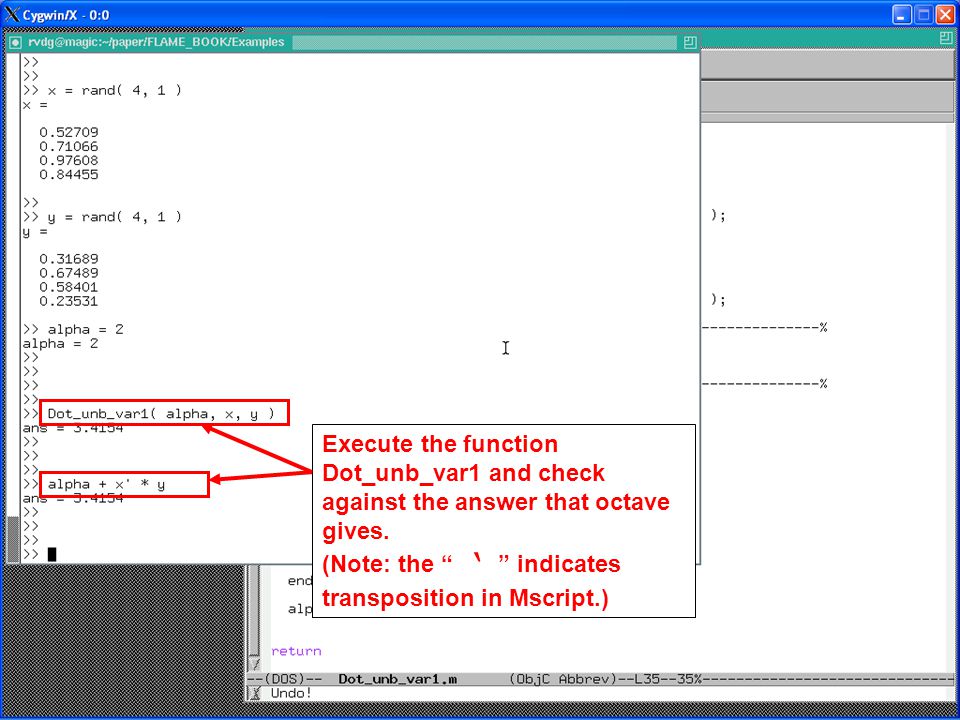
Task: Click the value 0.23531
Action: 69,301
